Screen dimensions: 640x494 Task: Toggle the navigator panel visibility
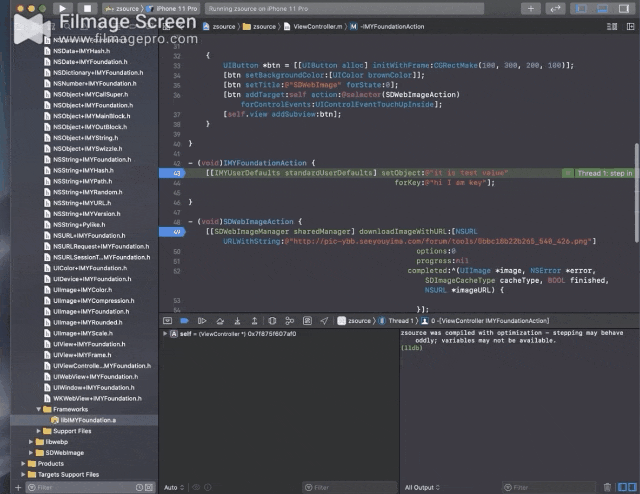coord(581,8)
